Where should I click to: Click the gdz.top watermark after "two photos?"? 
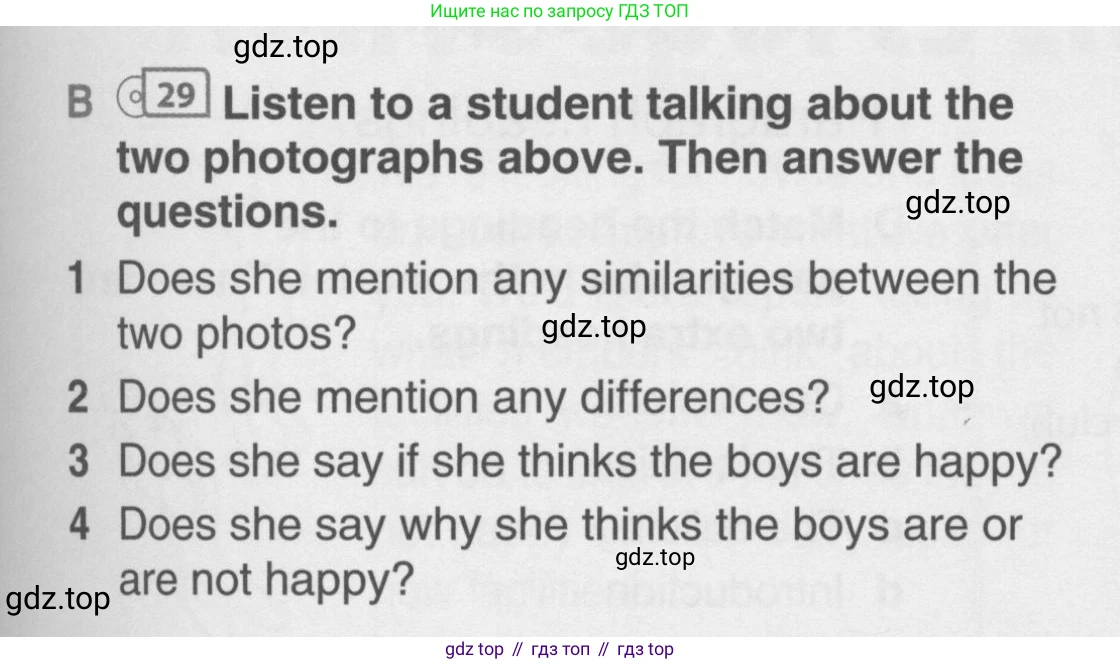pos(593,327)
